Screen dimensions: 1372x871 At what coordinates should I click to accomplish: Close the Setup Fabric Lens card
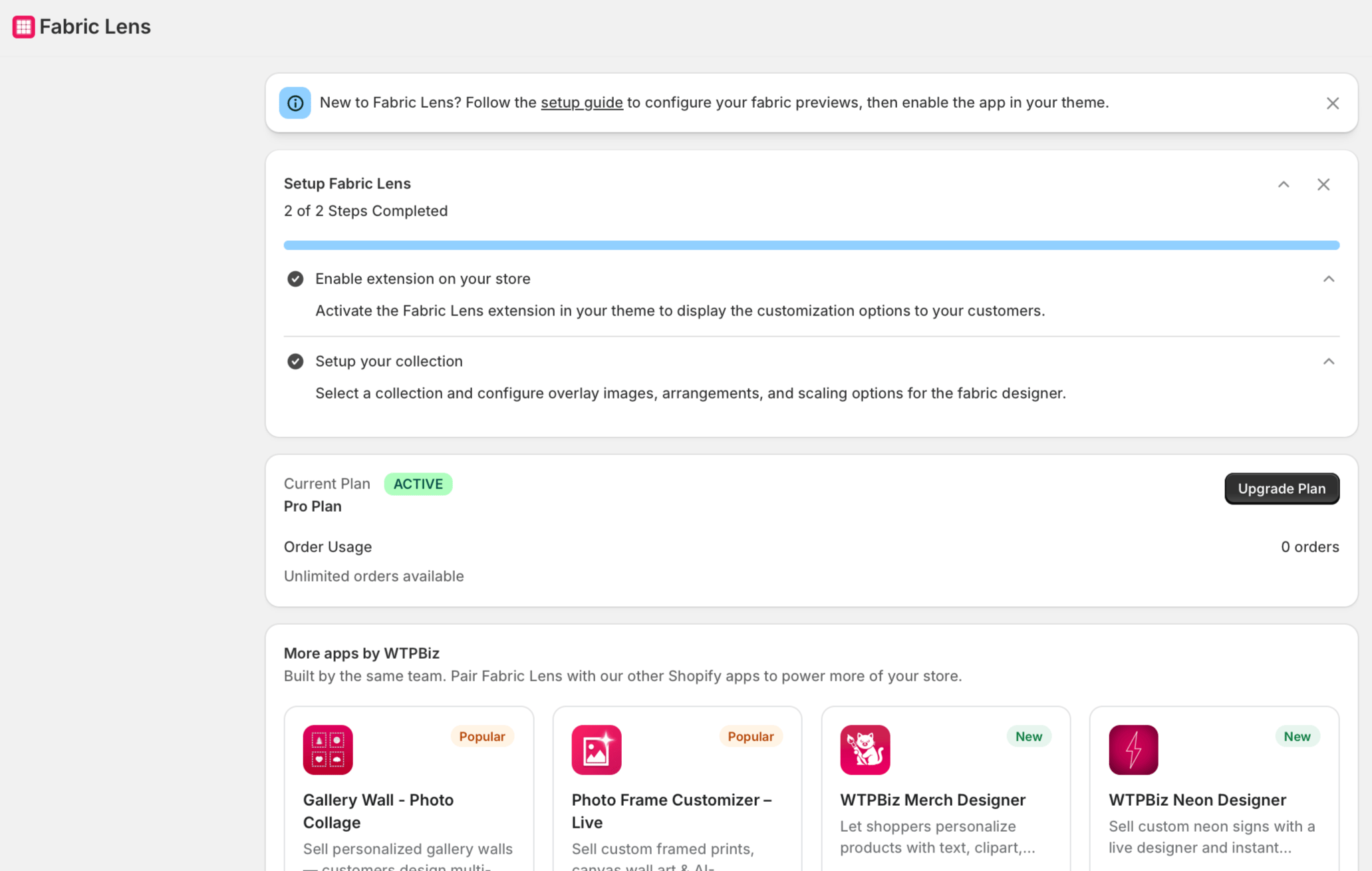point(1323,184)
